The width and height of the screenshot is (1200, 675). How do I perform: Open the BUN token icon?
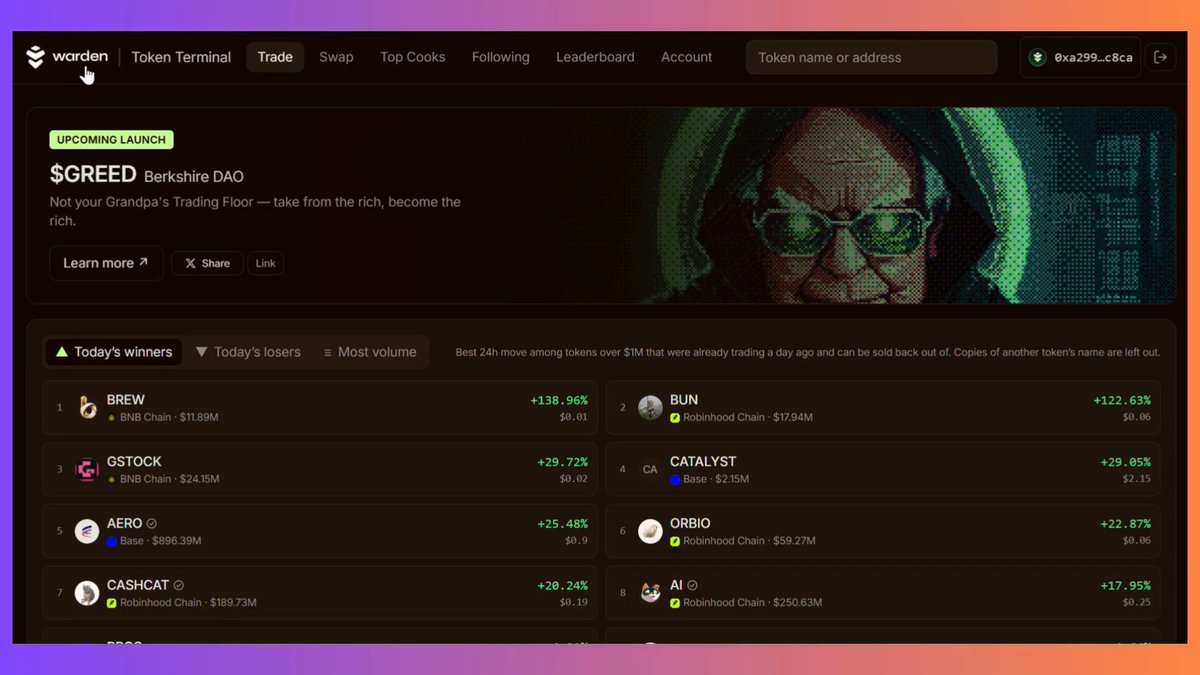click(650, 407)
